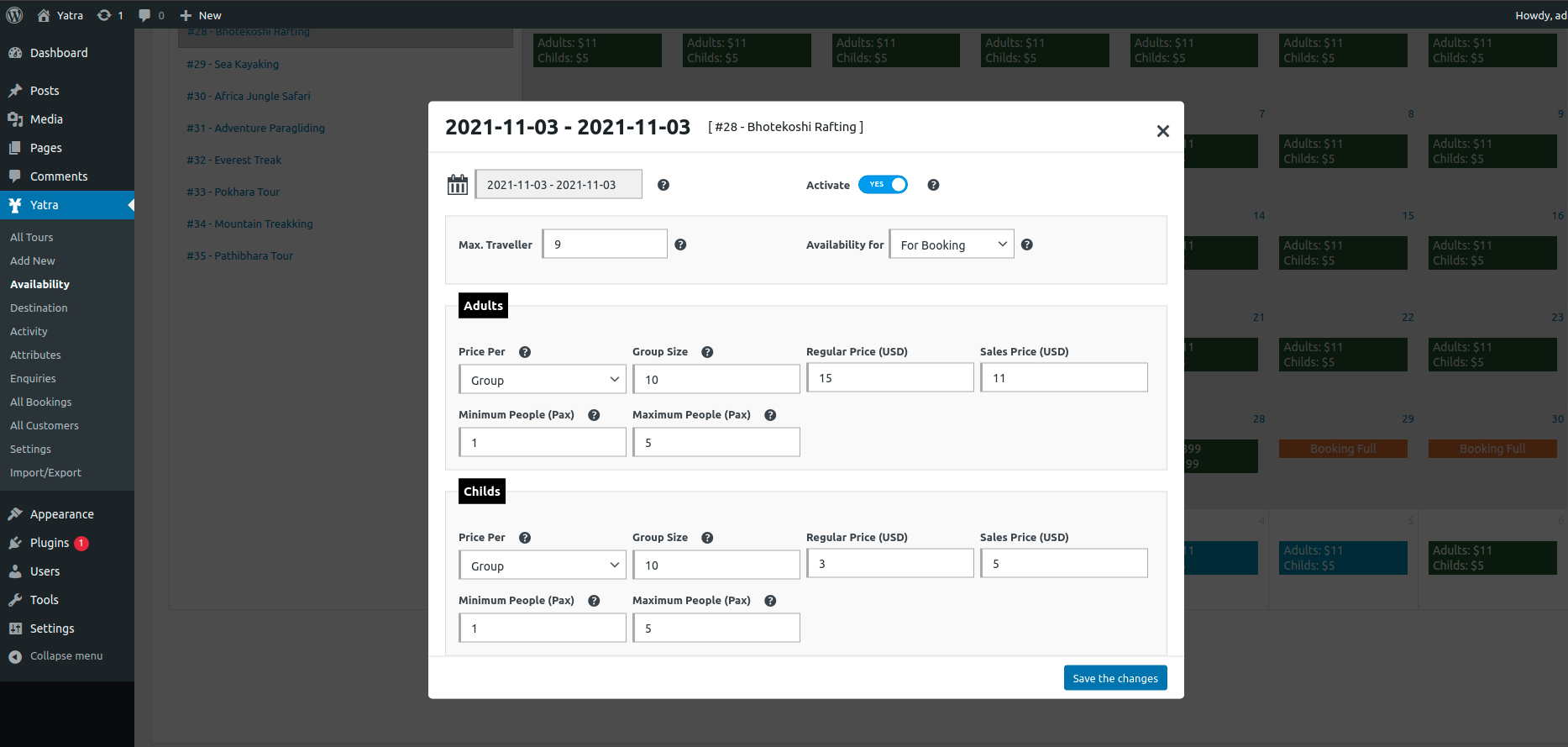Click Adults Maximum People help icon

tap(770, 415)
